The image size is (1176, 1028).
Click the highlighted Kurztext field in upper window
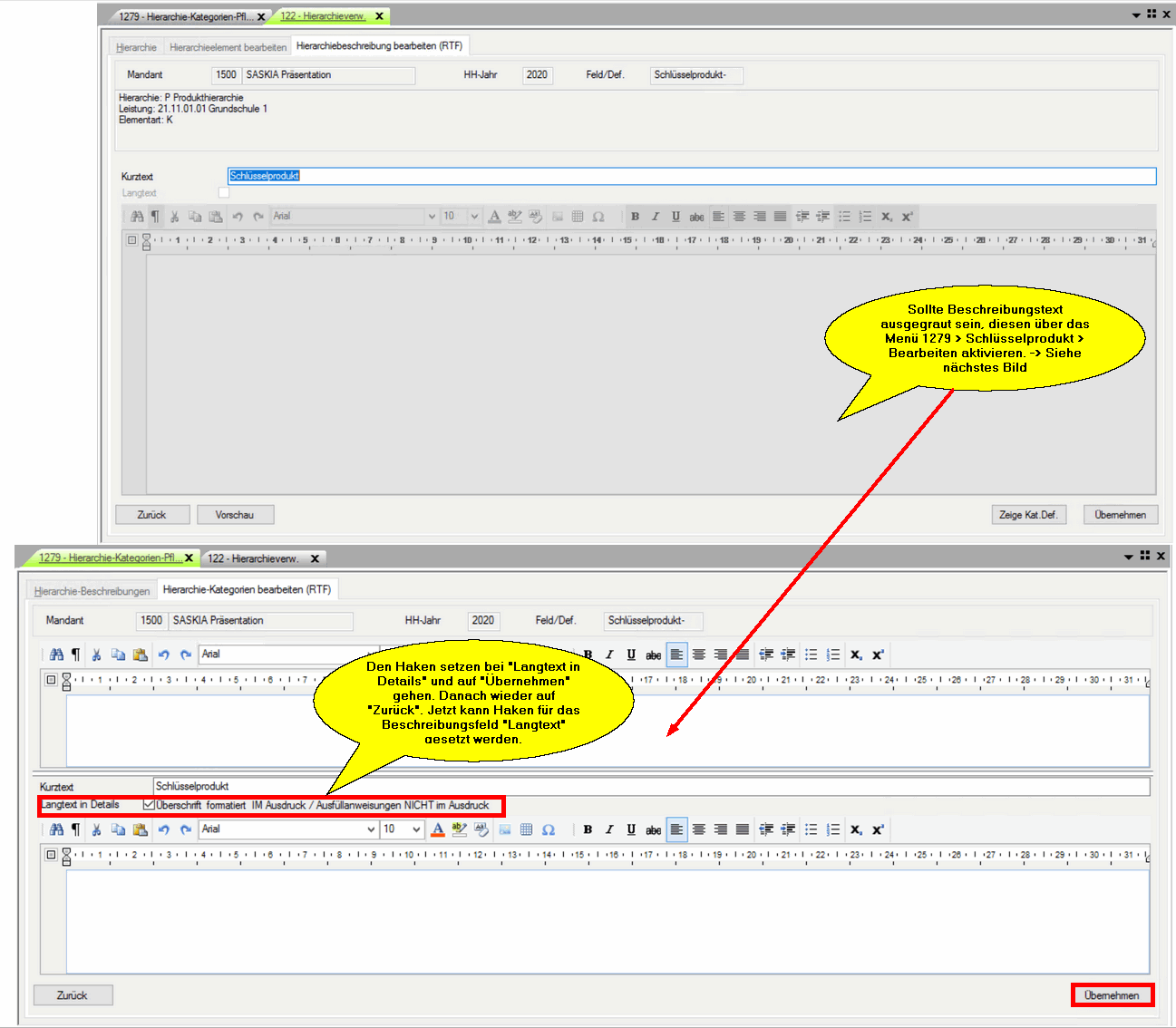[691, 176]
